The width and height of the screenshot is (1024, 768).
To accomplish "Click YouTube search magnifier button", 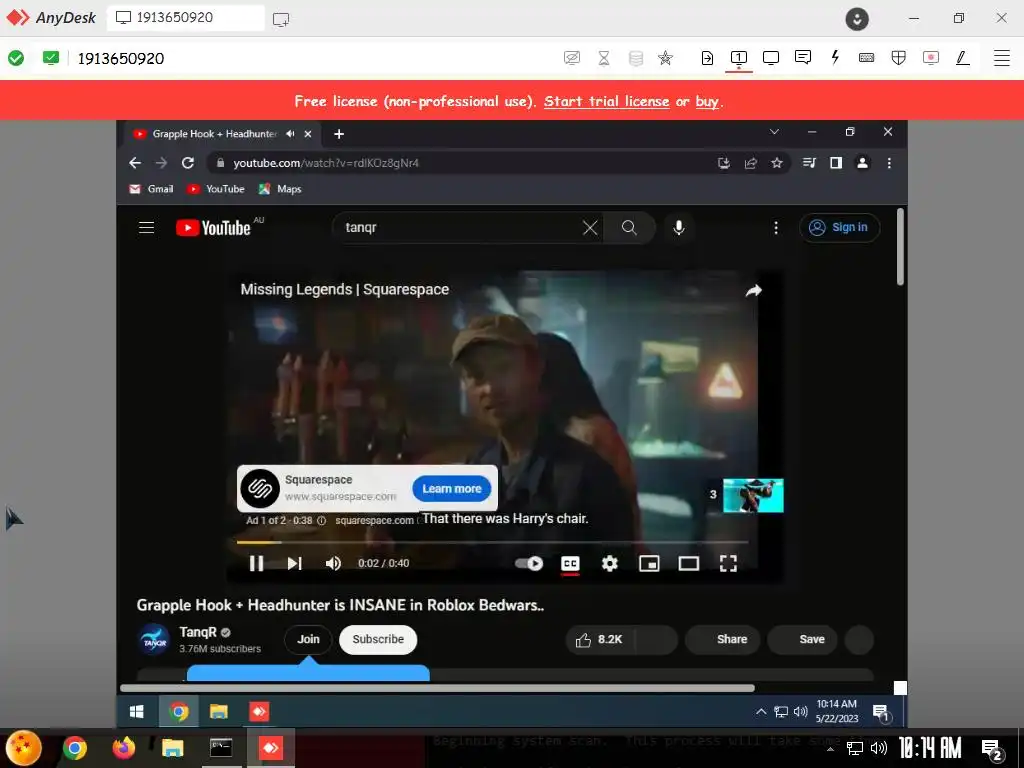I will tap(629, 227).
